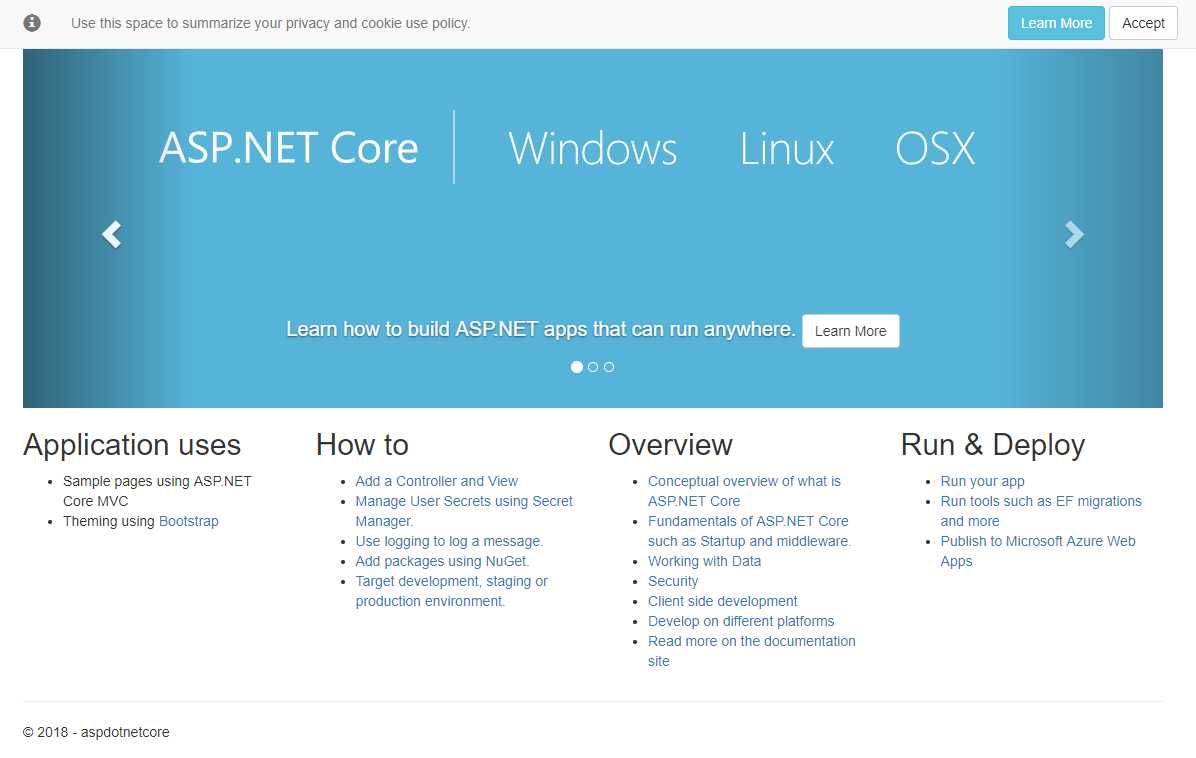Open Conceptual overview of ASP.NET Core link
Viewport: 1196px width, 758px height.
click(744, 481)
